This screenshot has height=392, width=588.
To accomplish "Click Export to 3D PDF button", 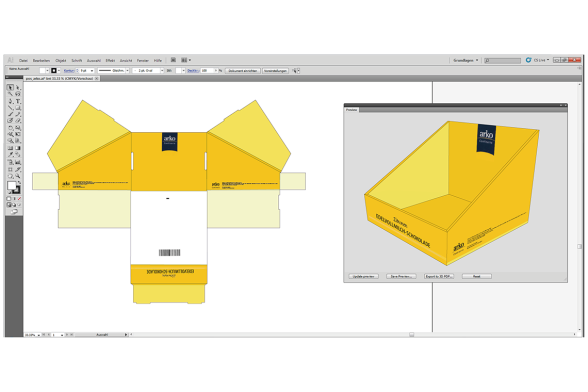I will click(439, 276).
